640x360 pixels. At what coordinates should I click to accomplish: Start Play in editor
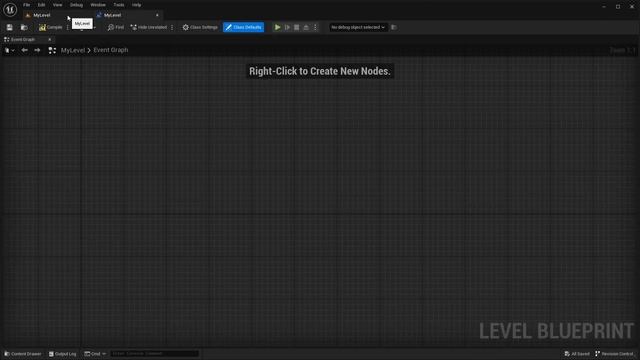pos(278,27)
